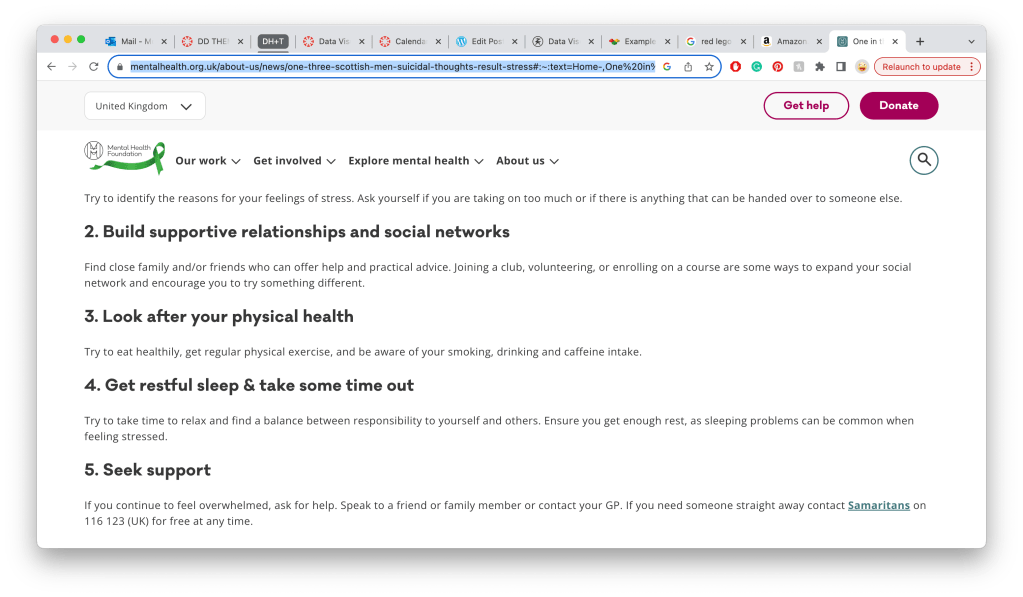Click the URL address bar field

tap(390, 67)
